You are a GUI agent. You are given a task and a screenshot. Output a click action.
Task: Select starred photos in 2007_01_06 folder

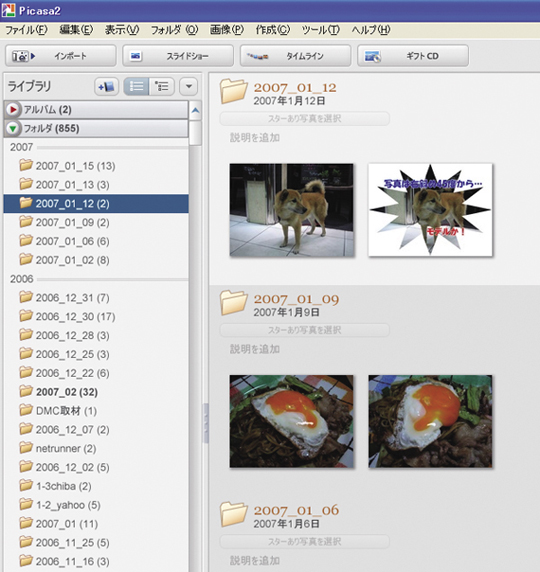pyautogui.click(x=304, y=542)
